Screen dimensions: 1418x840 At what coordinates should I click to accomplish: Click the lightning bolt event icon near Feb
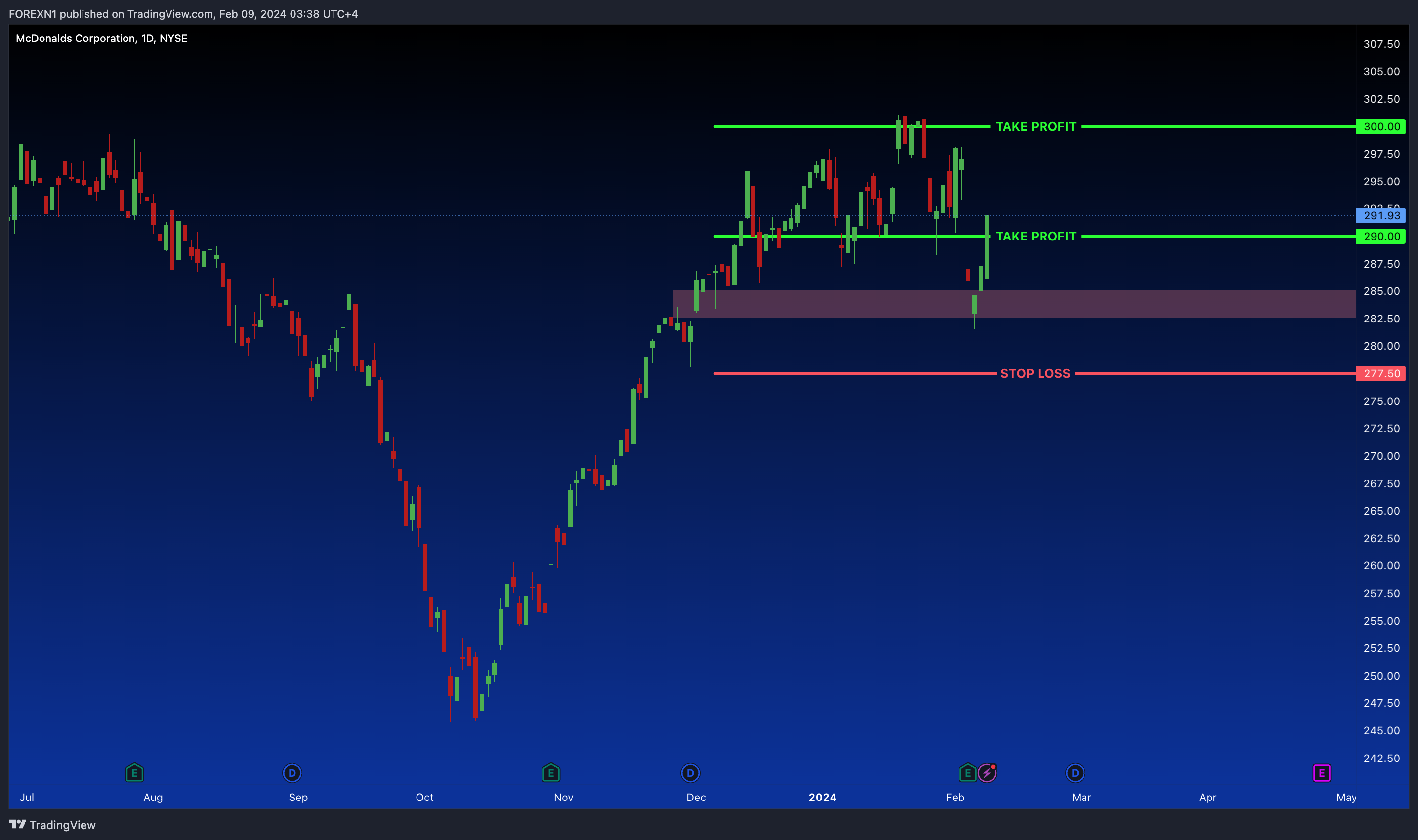pyautogui.click(x=987, y=773)
